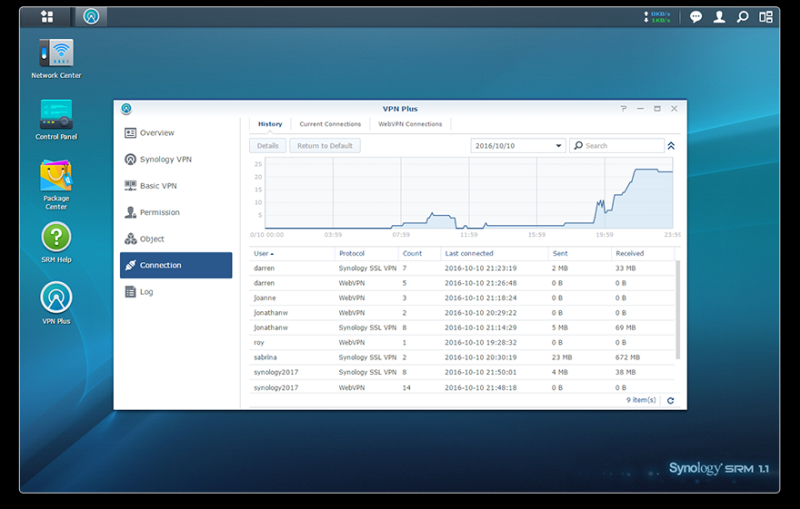Viewport: 800px width, 509px height.
Task: Collapse the chart with double chevron
Action: click(x=671, y=146)
